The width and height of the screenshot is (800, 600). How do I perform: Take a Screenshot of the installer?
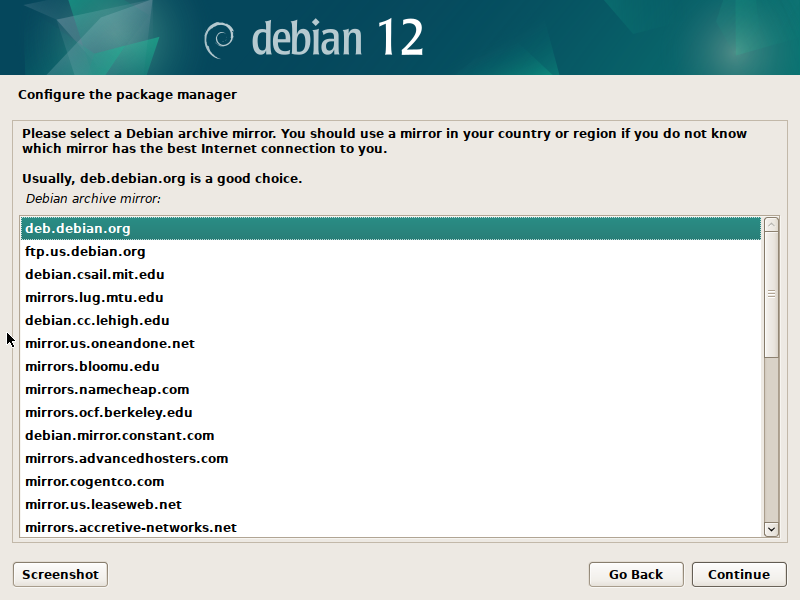point(60,574)
